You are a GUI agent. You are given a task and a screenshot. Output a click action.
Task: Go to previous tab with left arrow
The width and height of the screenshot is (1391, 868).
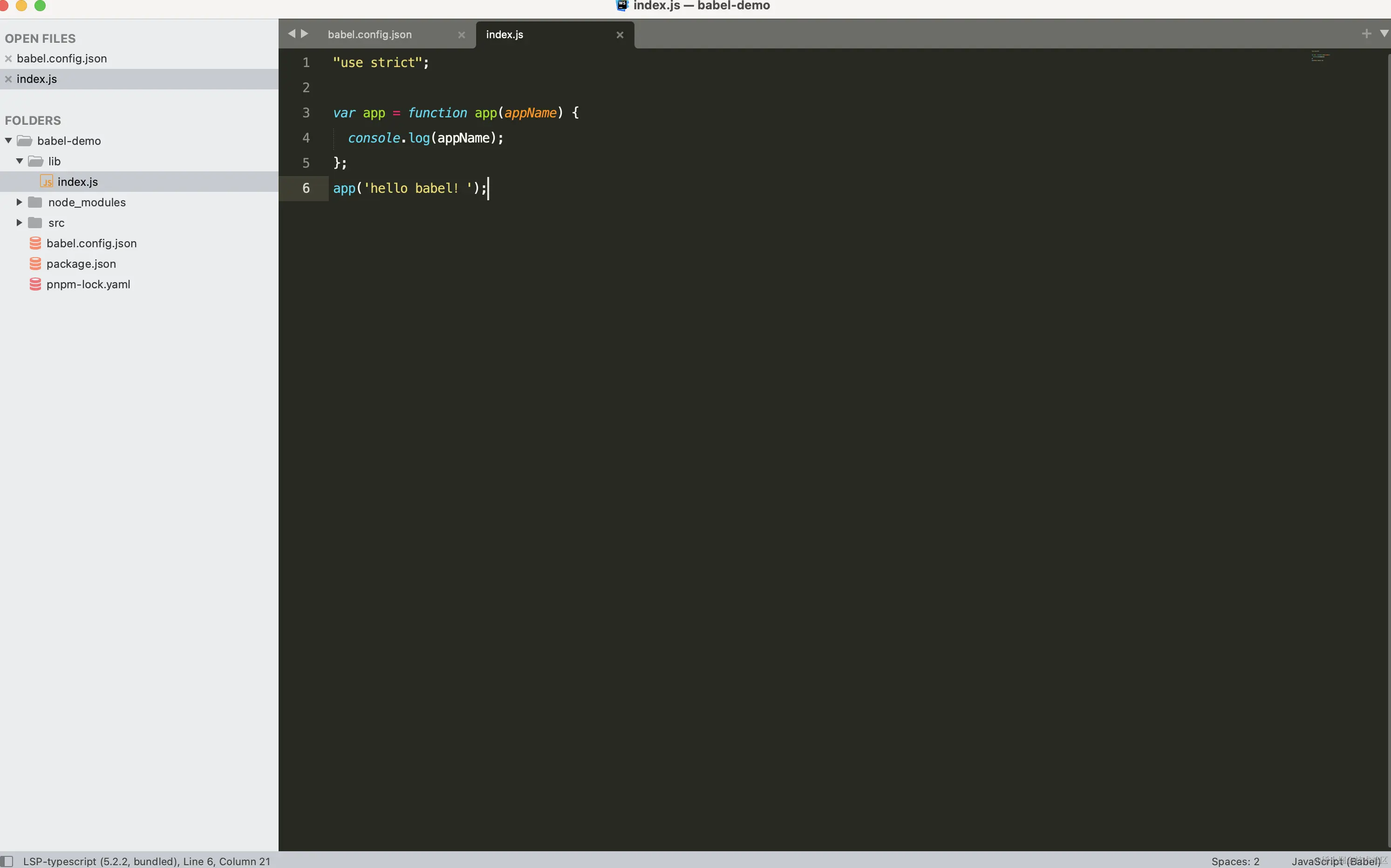pyautogui.click(x=291, y=34)
